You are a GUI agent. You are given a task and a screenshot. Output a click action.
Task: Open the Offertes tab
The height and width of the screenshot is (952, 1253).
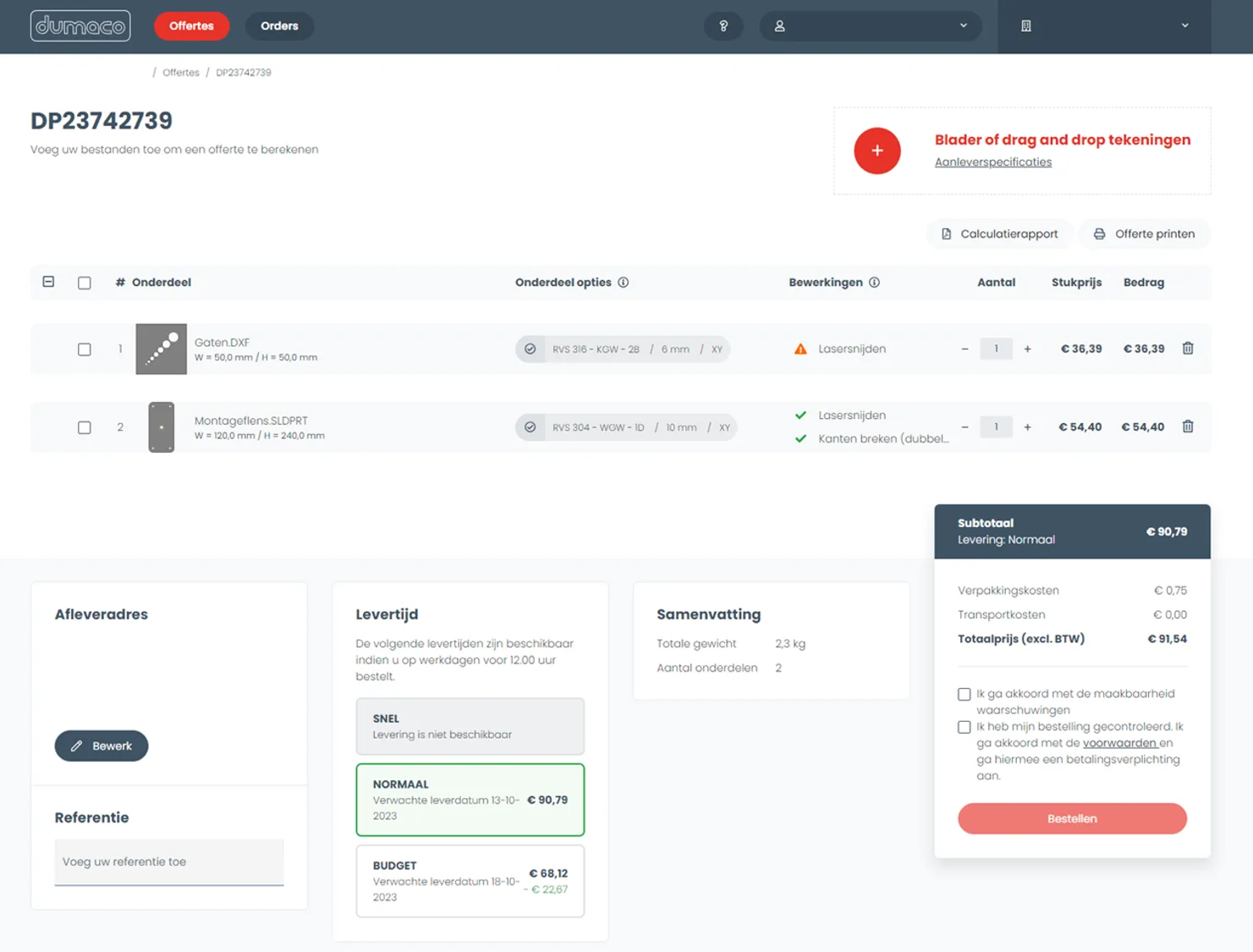click(191, 26)
